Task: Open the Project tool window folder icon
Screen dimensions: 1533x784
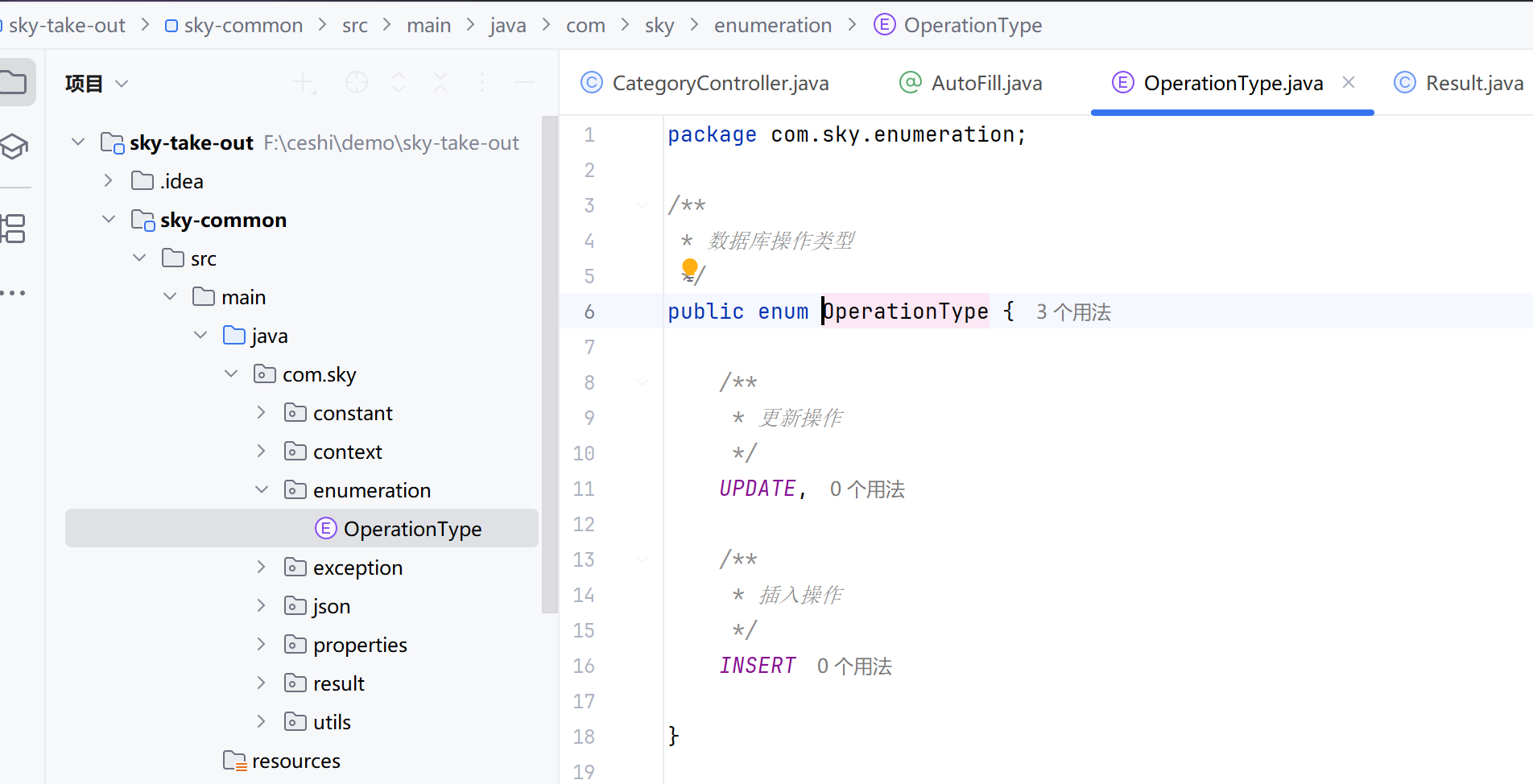Action: pyautogui.click(x=14, y=82)
